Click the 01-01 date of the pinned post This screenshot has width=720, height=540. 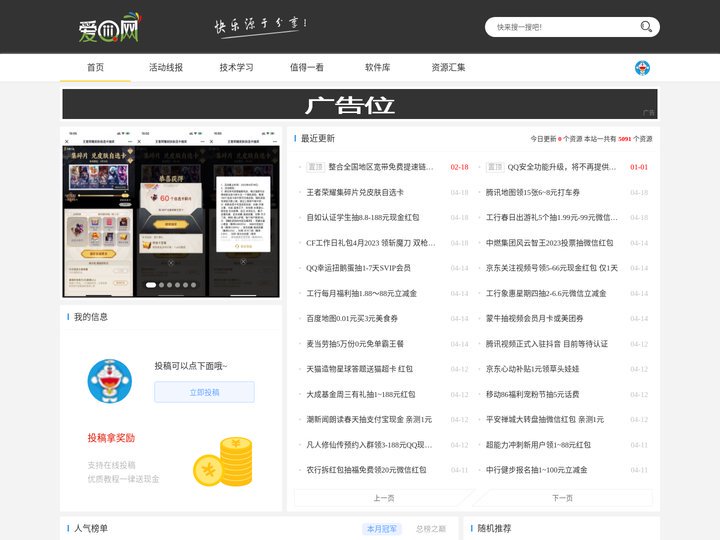click(639, 167)
